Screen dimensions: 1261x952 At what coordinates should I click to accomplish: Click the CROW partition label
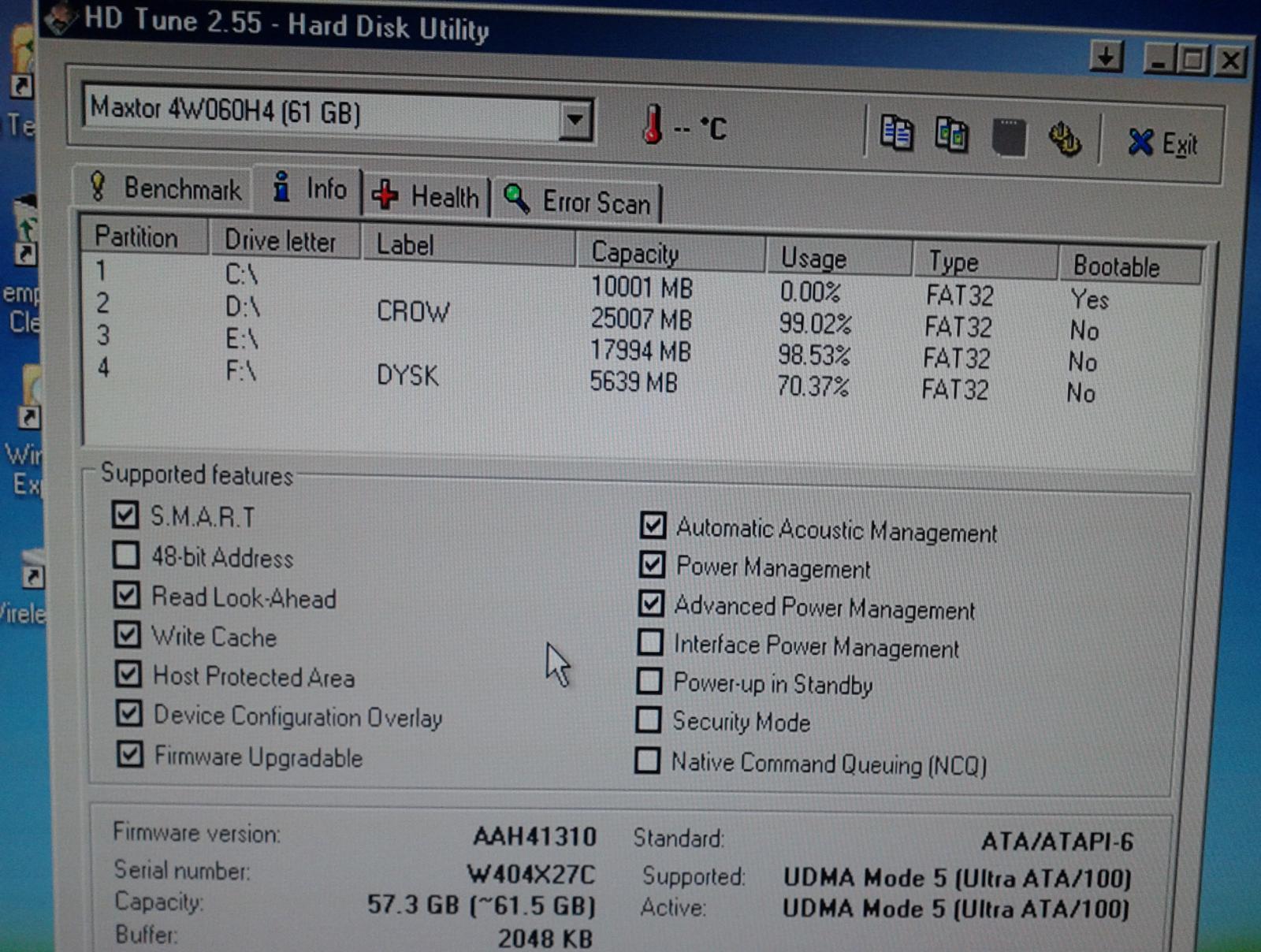pyautogui.click(x=413, y=311)
